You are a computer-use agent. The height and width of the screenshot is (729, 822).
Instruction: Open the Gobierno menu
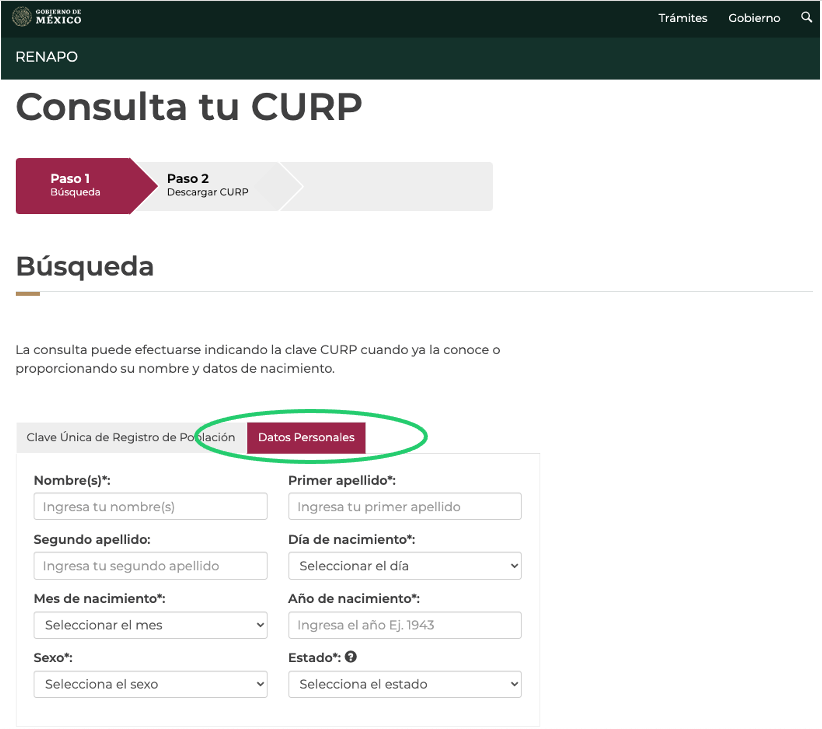click(x=754, y=17)
